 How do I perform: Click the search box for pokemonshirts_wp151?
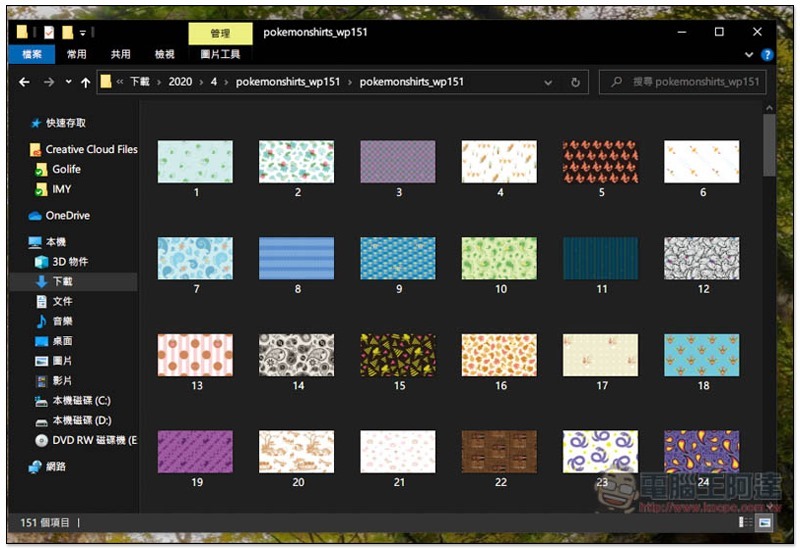(x=683, y=82)
